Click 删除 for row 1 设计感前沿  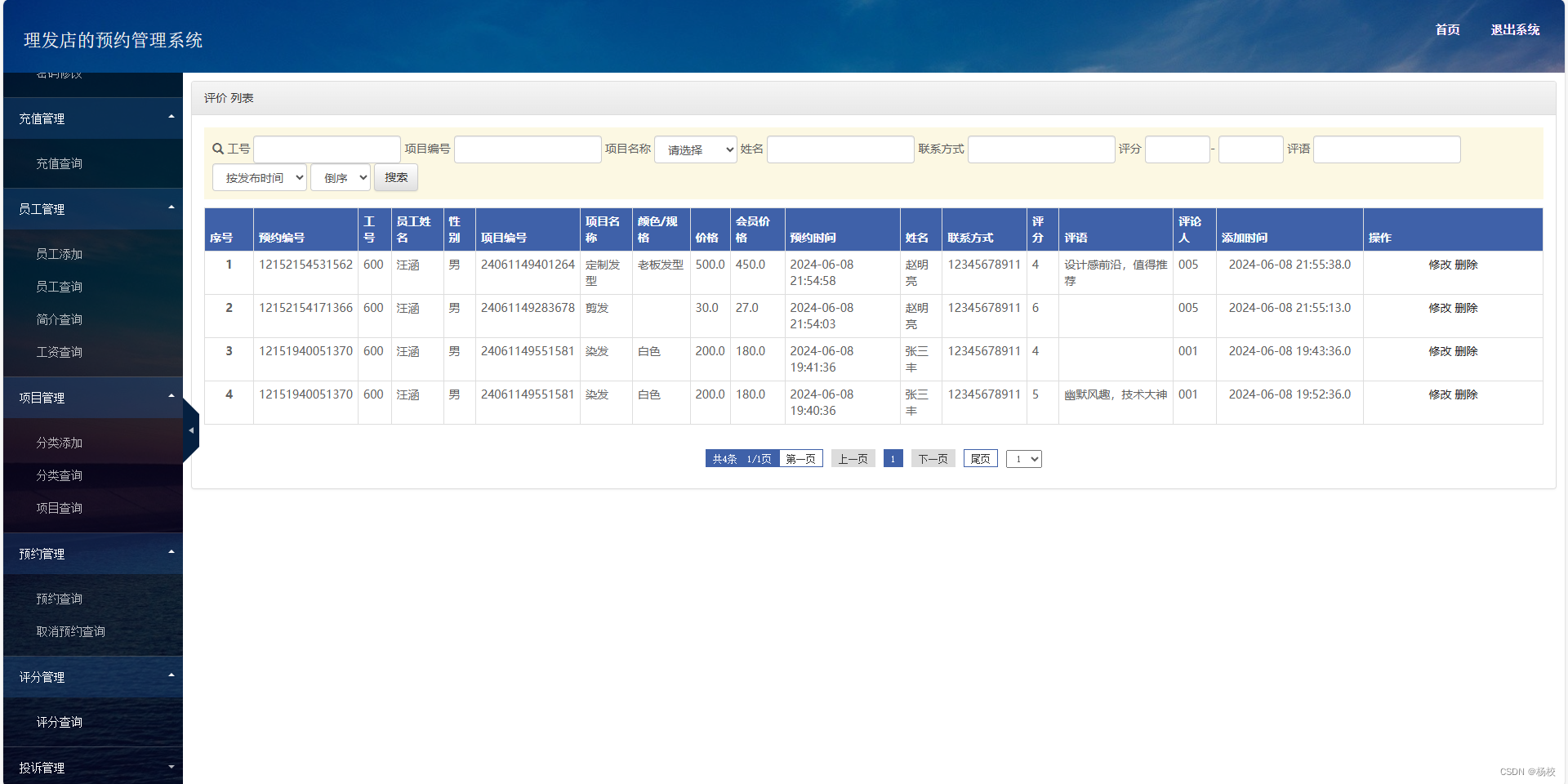[x=1466, y=265]
